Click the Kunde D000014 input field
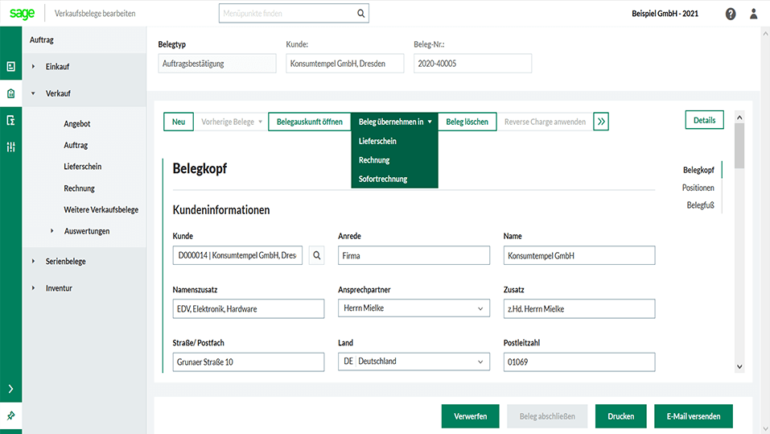 coord(238,255)
